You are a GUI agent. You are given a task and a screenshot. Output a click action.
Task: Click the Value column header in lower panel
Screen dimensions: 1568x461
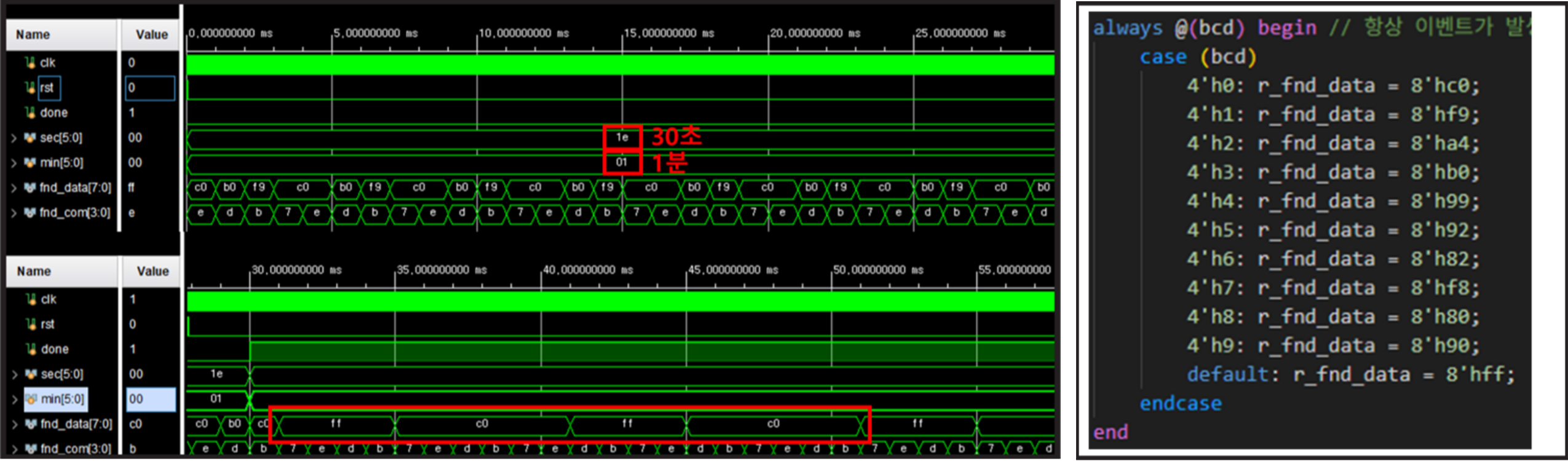(x=152, y=271)
